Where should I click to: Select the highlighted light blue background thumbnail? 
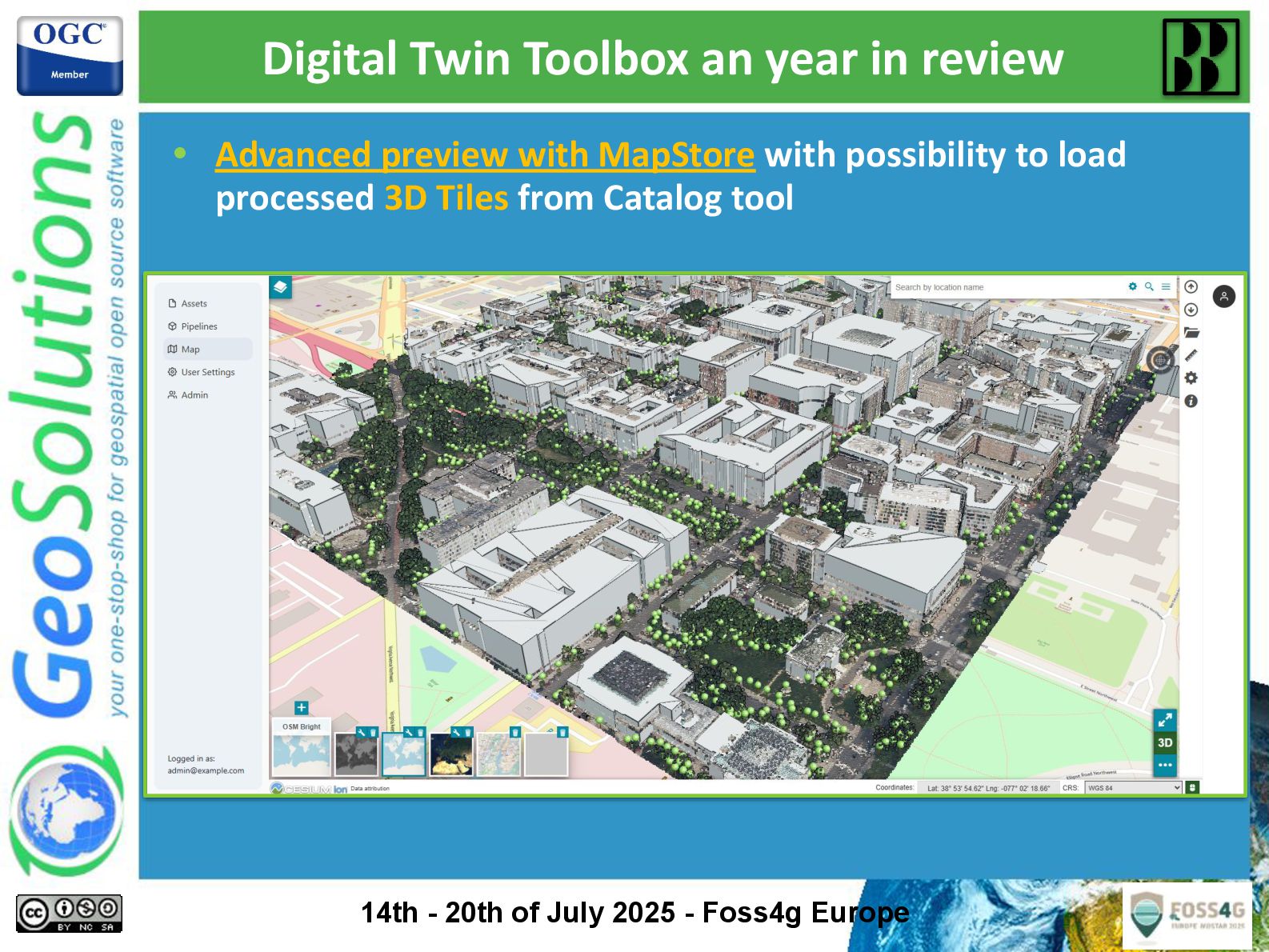pyautogui.click(x=403, y=754)
